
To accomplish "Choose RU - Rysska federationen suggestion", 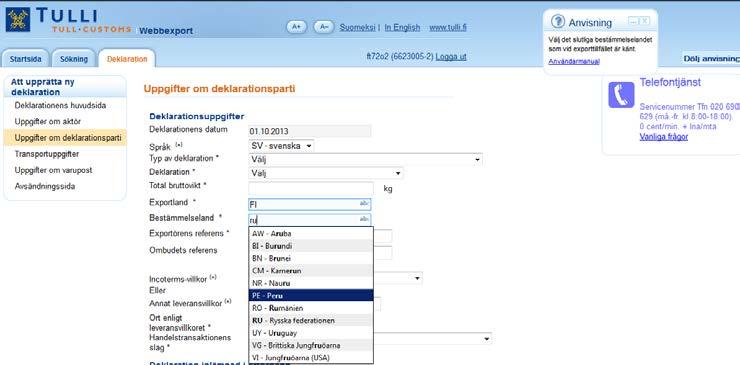I will [x=311, y=320].
